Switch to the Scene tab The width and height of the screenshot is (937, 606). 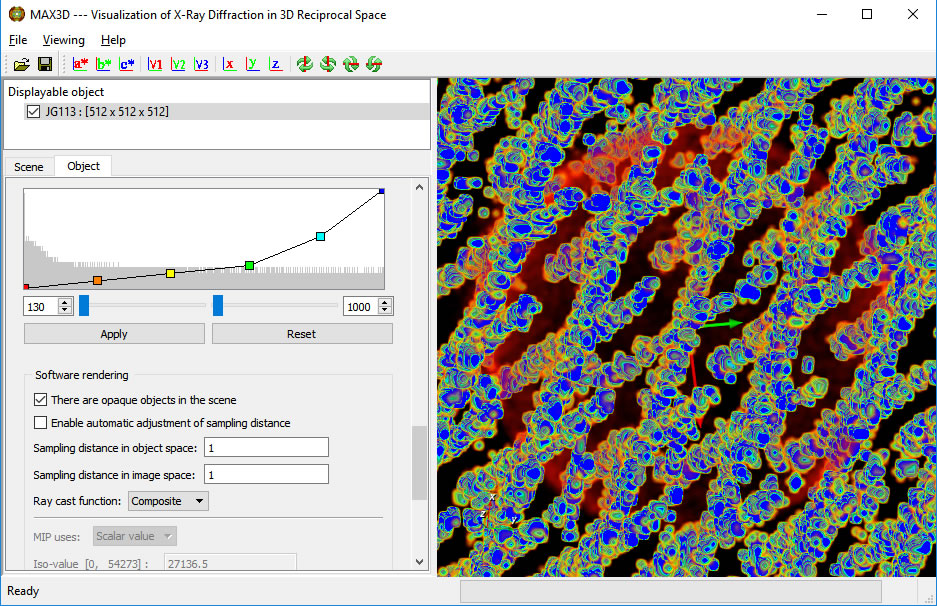(x=29, y=167)
